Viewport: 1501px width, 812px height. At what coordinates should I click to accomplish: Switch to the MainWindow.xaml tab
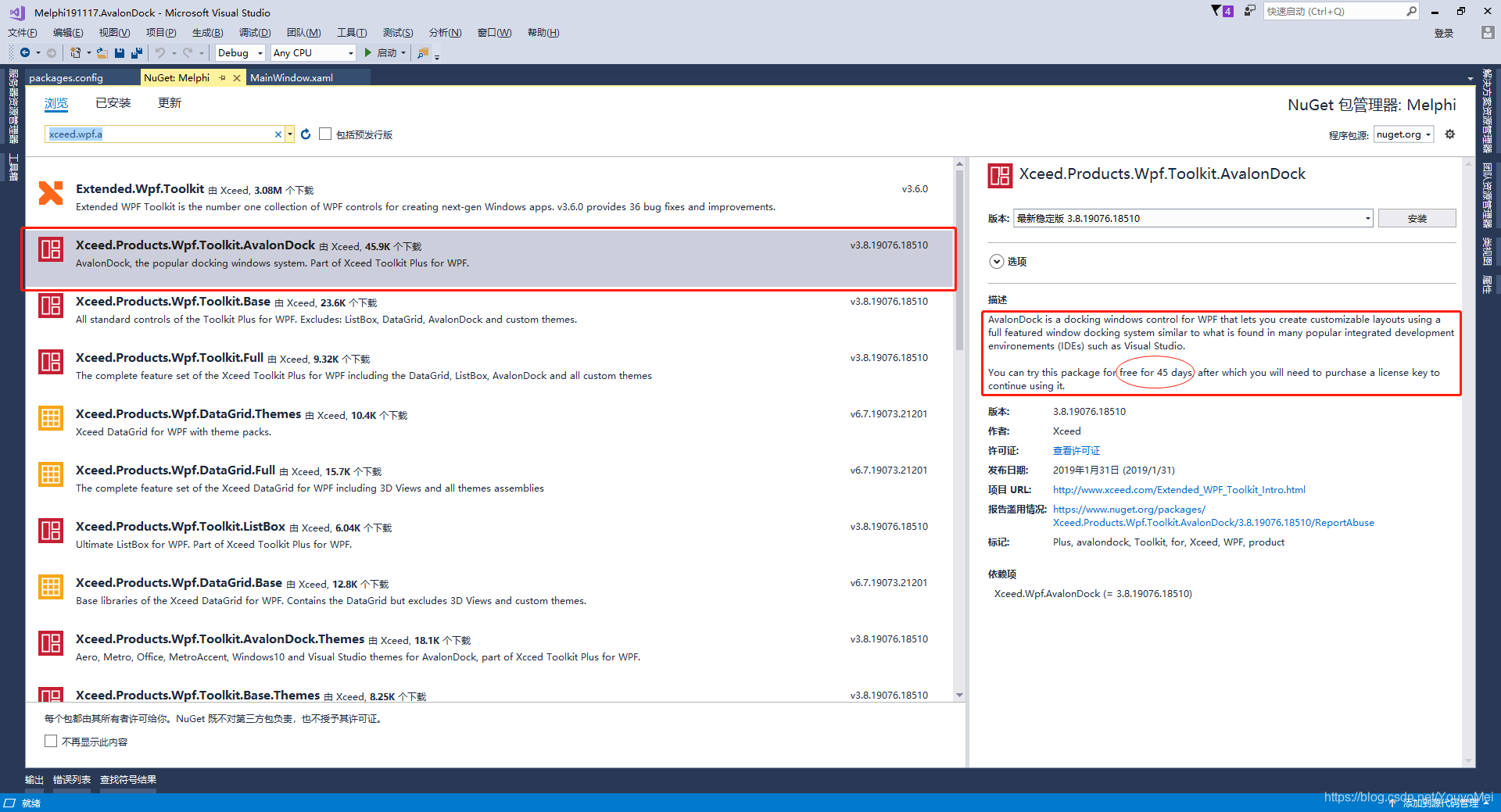(x=292, y=77)
